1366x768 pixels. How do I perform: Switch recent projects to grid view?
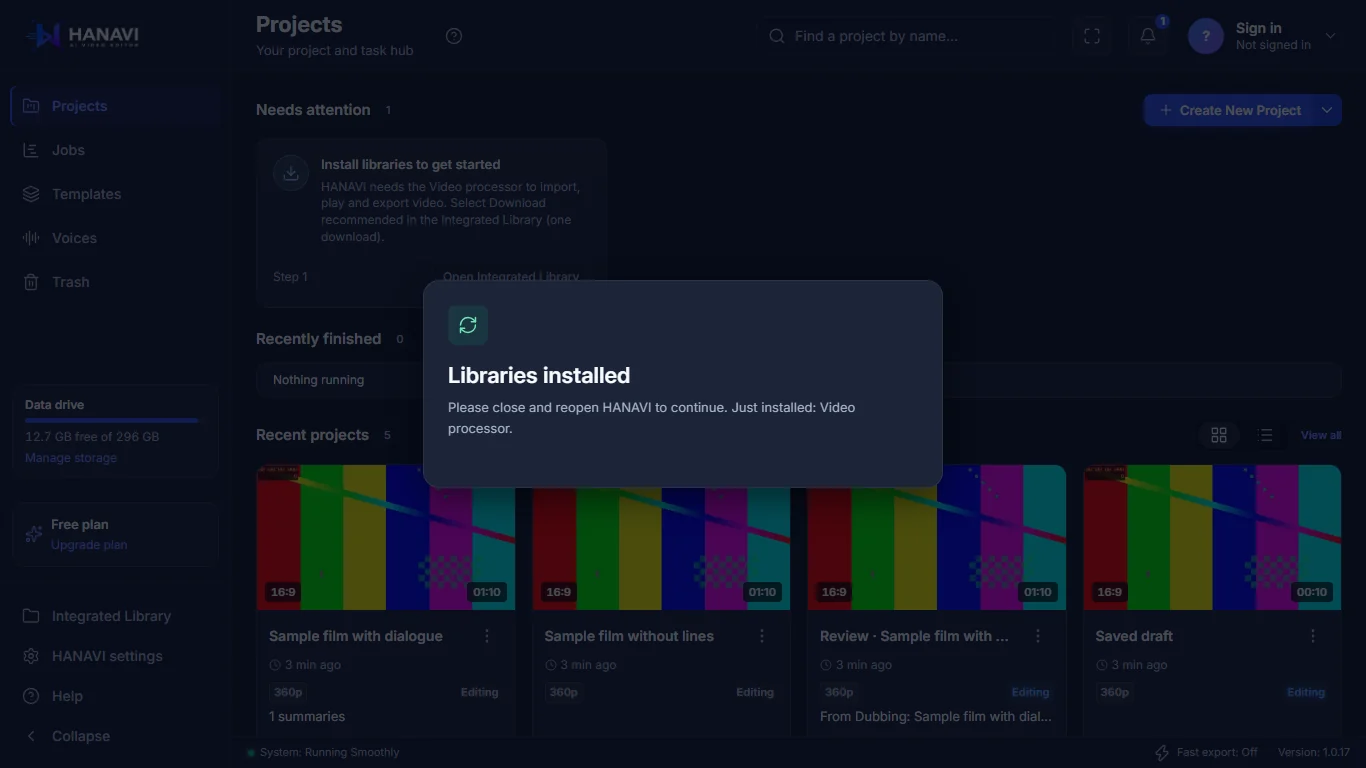[1219, 435]
